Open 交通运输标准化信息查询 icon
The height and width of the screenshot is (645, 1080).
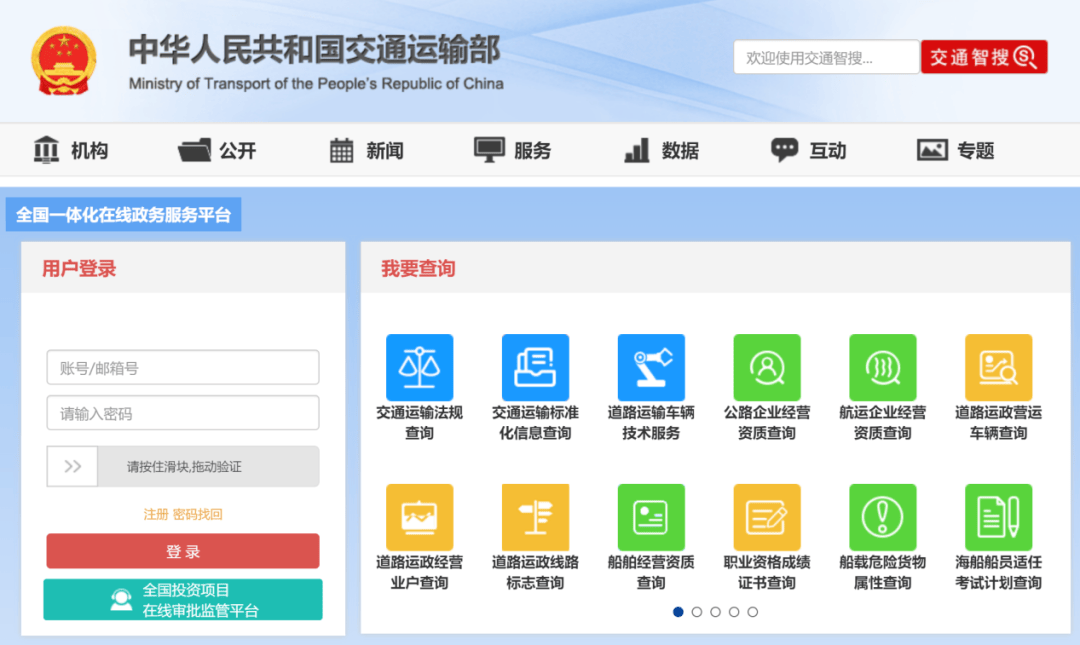535,367
